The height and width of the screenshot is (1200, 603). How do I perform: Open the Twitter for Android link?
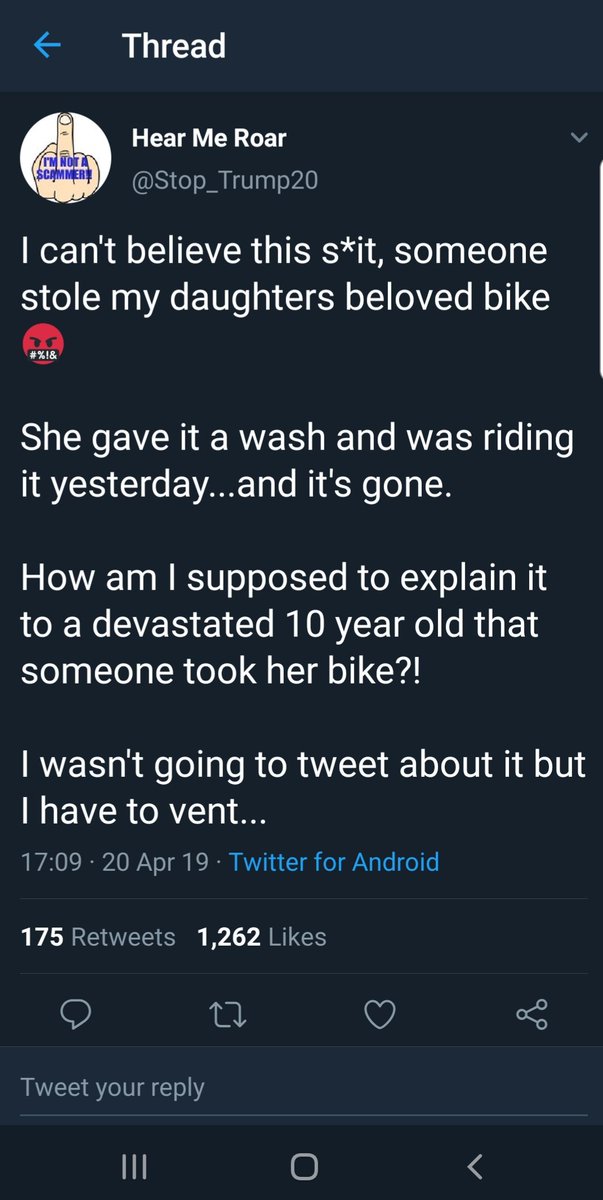[334, 861]
